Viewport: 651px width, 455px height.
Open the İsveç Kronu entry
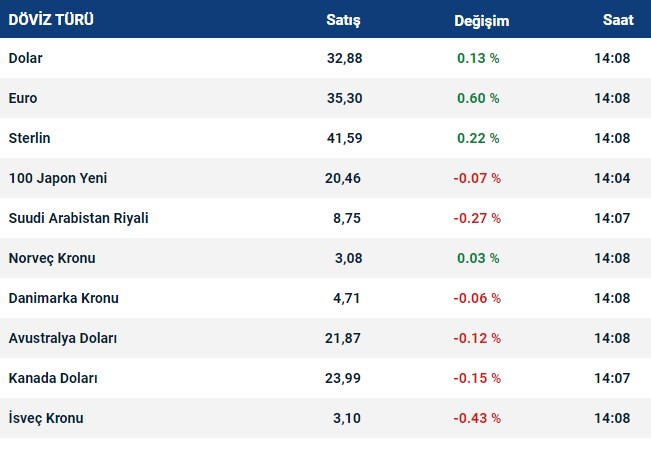click(x=46, y=418)
